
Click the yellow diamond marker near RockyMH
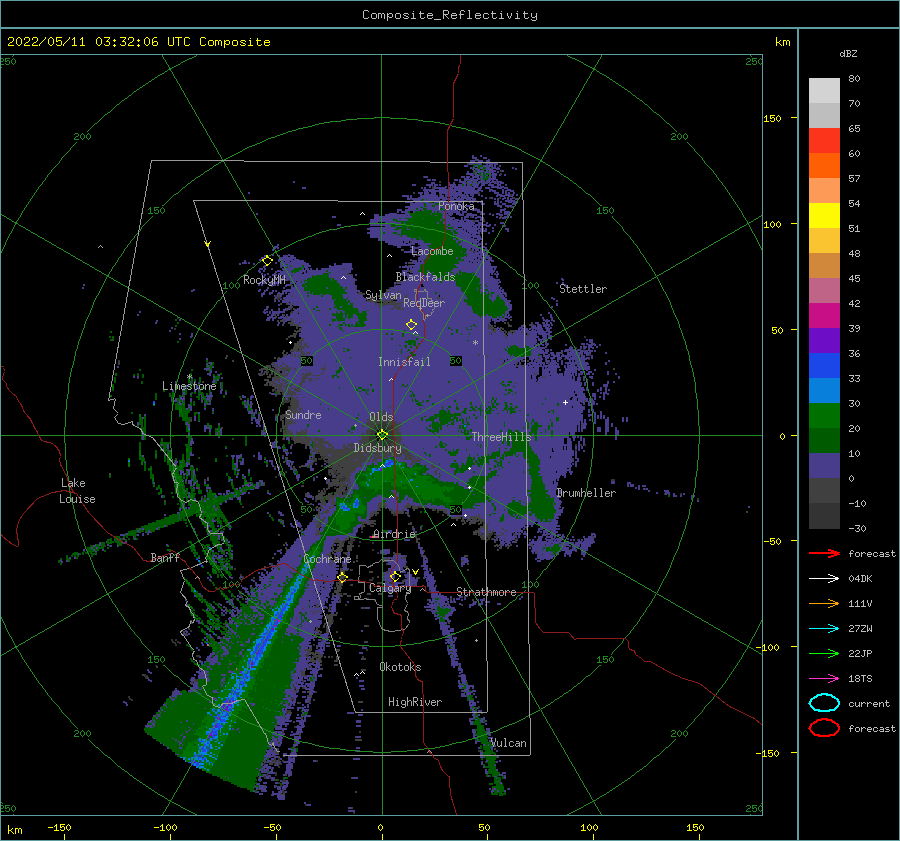tap(267, 261)
